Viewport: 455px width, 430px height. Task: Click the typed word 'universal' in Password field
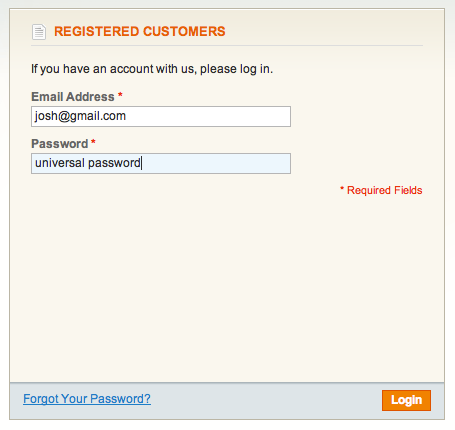click(60, 163)
